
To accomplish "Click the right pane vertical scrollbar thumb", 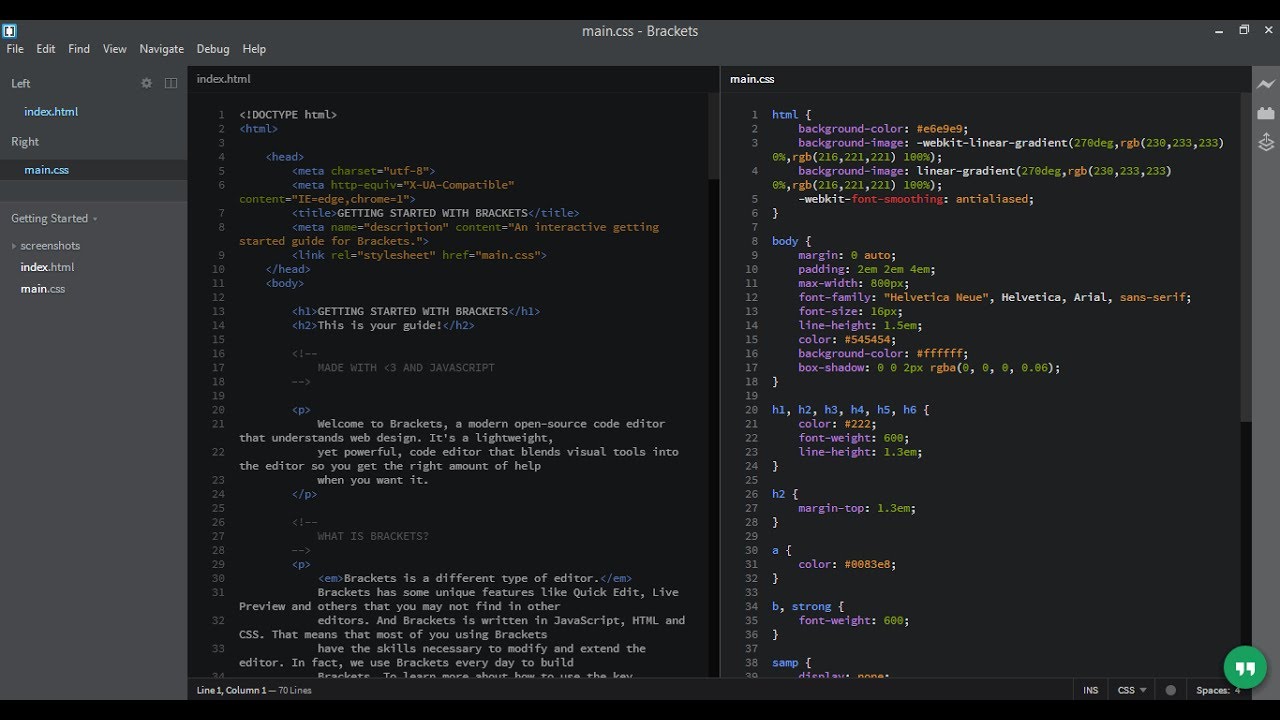I will click(1246, 257).
